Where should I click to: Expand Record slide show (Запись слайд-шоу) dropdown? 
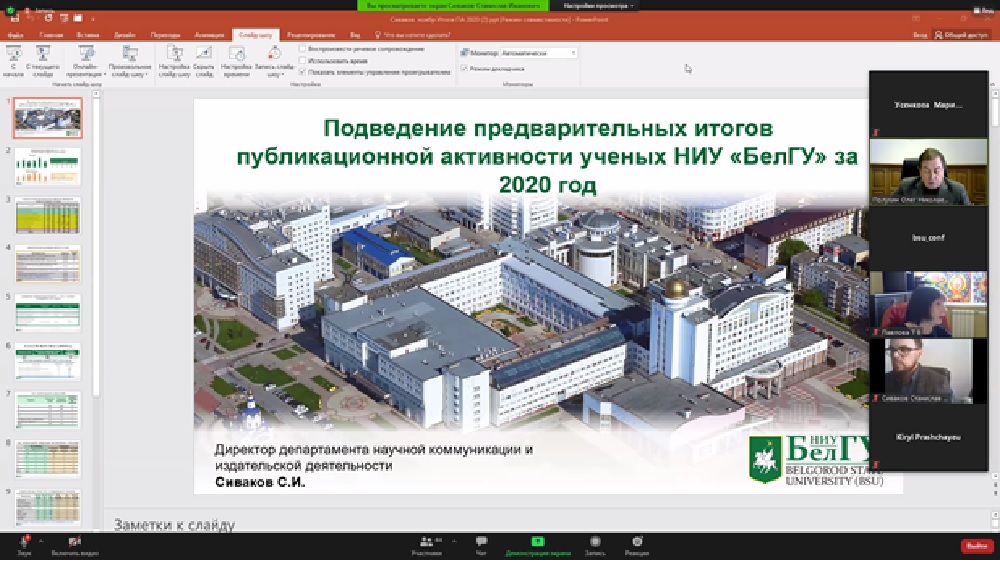tap(273, 74)
